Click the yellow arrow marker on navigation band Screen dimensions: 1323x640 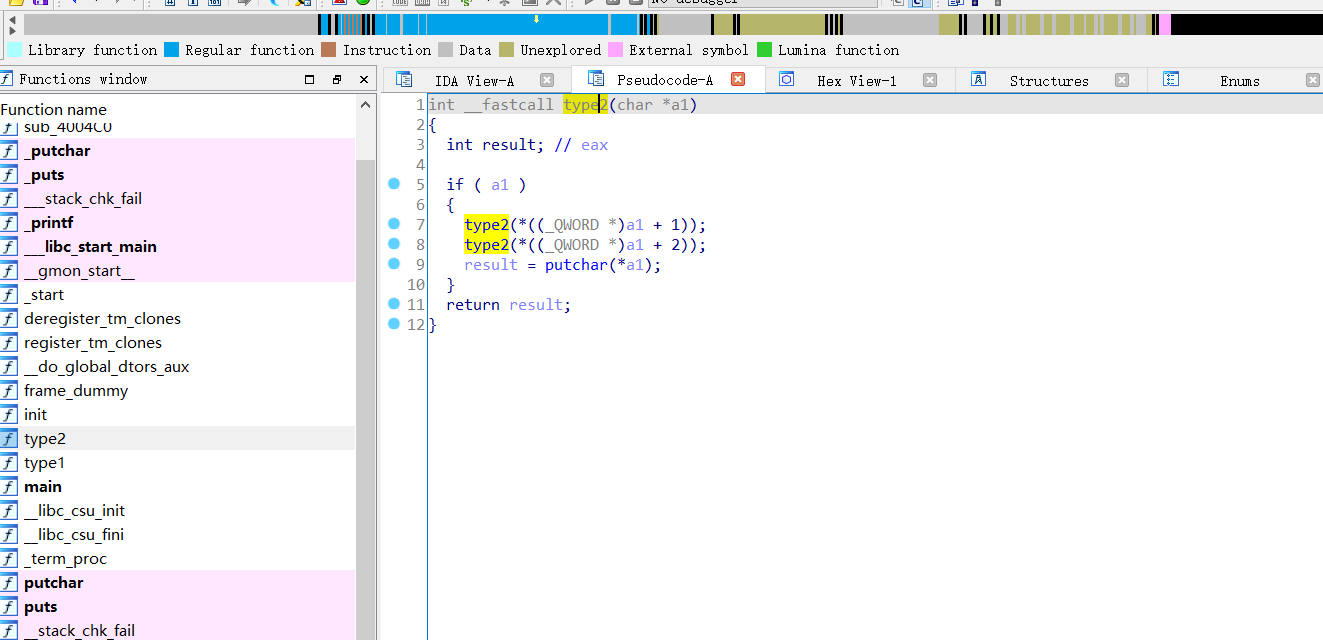tap(536, 19)
